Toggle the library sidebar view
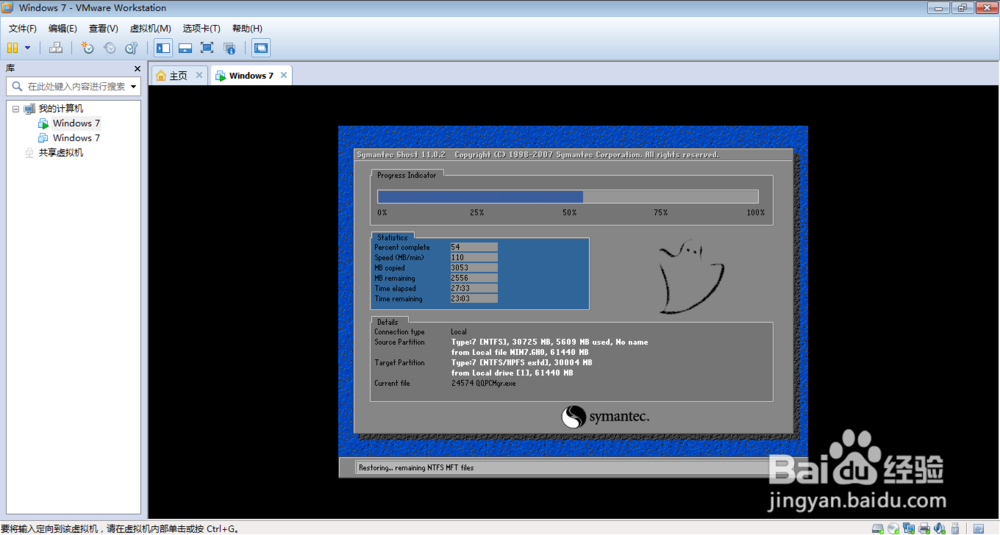1000x535 pixels. pyautogui.click(x=163, y=48)
